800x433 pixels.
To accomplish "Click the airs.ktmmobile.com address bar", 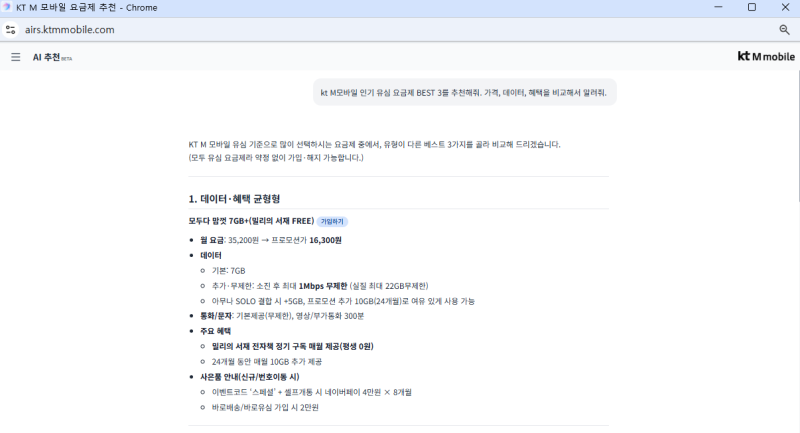I will tap(69, 30).
